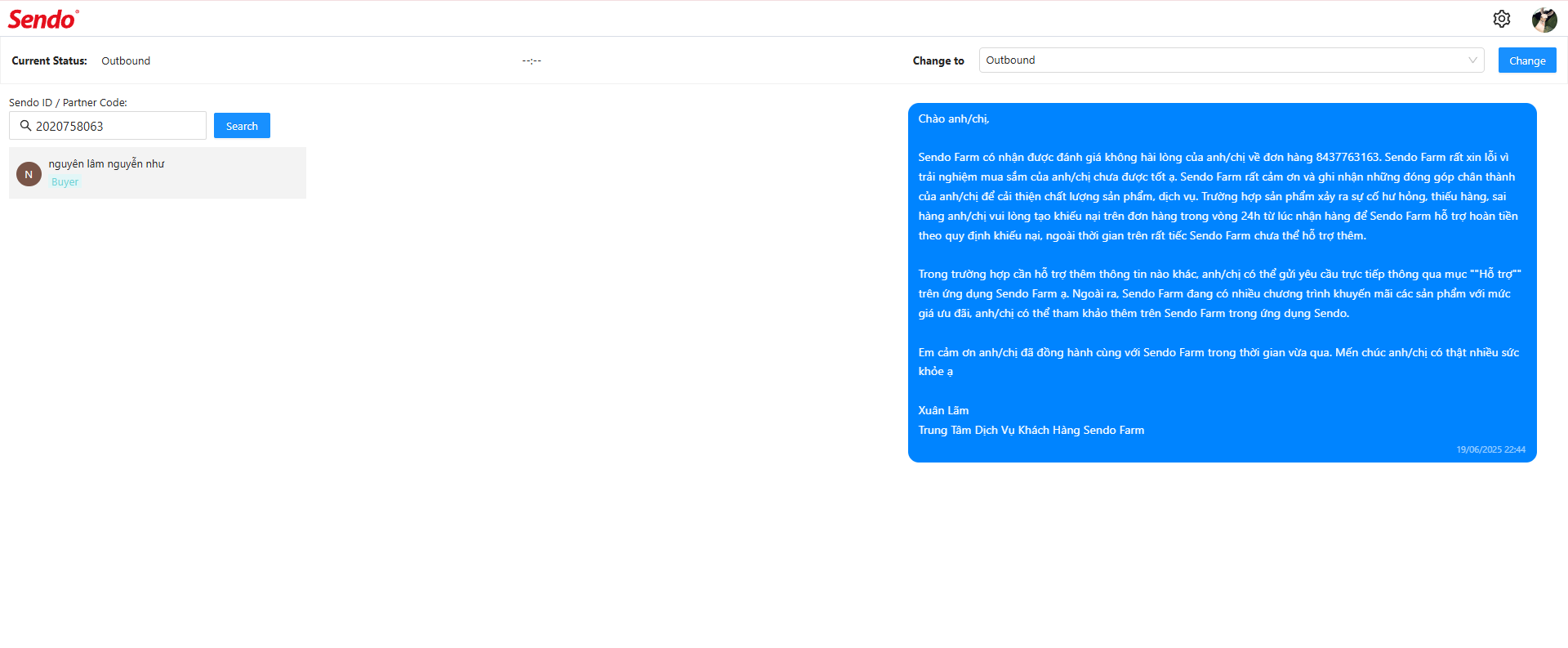Screen dimensions: 1568x648
Task: Focus the Sendo ID search input
Action: pyautogui.click(x=108, y=126)
